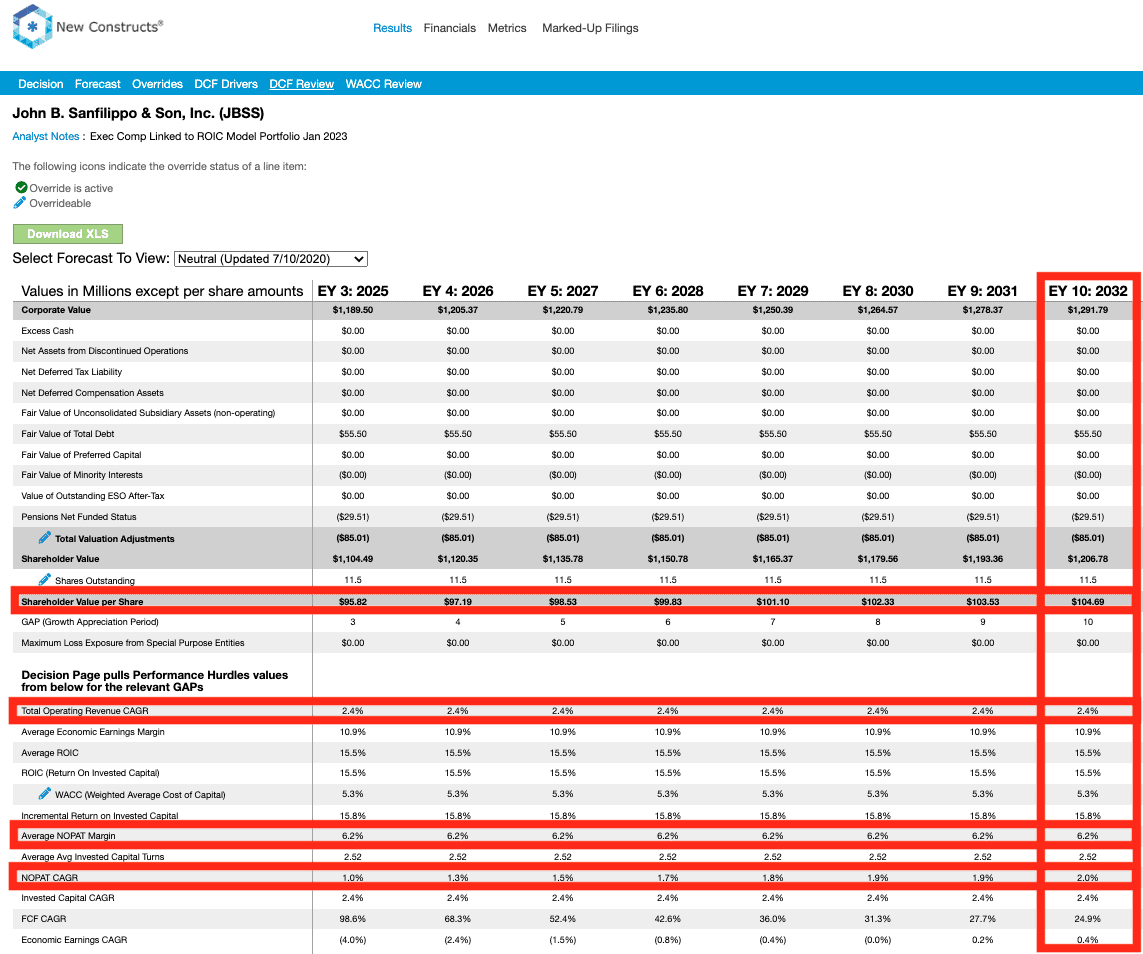Select the DCF Review menu item
The height and width of the screenshot is (954, 1143).
coord(302,84)
